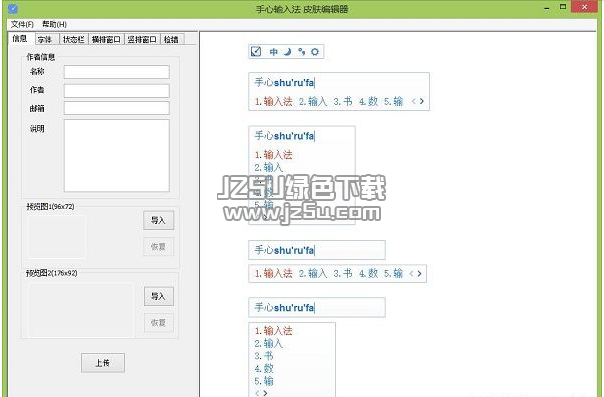Select 2.输入 in bottom vertical candidate list
Viewport: 604px width, 397px height.
[268, 343]
